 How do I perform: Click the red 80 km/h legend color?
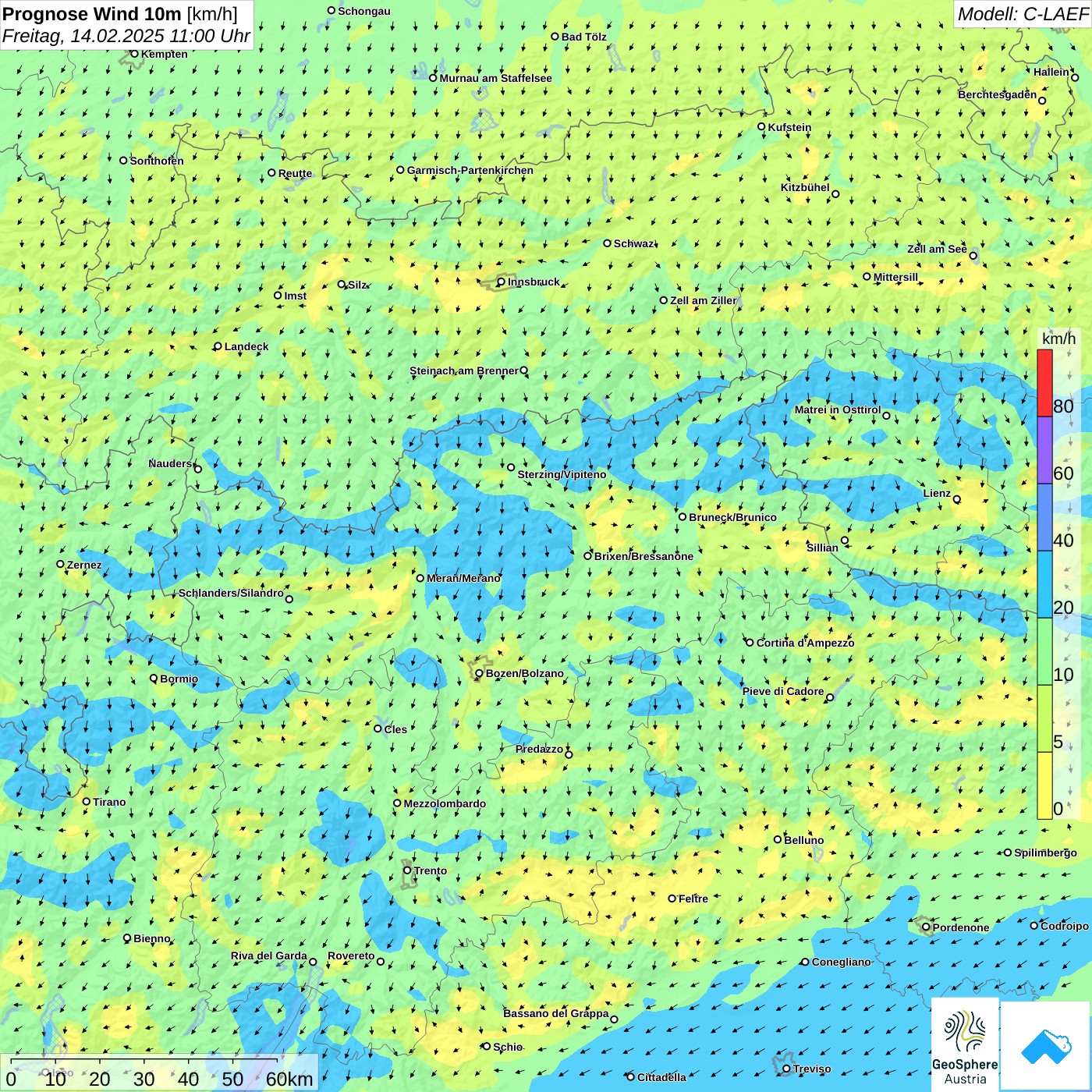[1044, 383]
